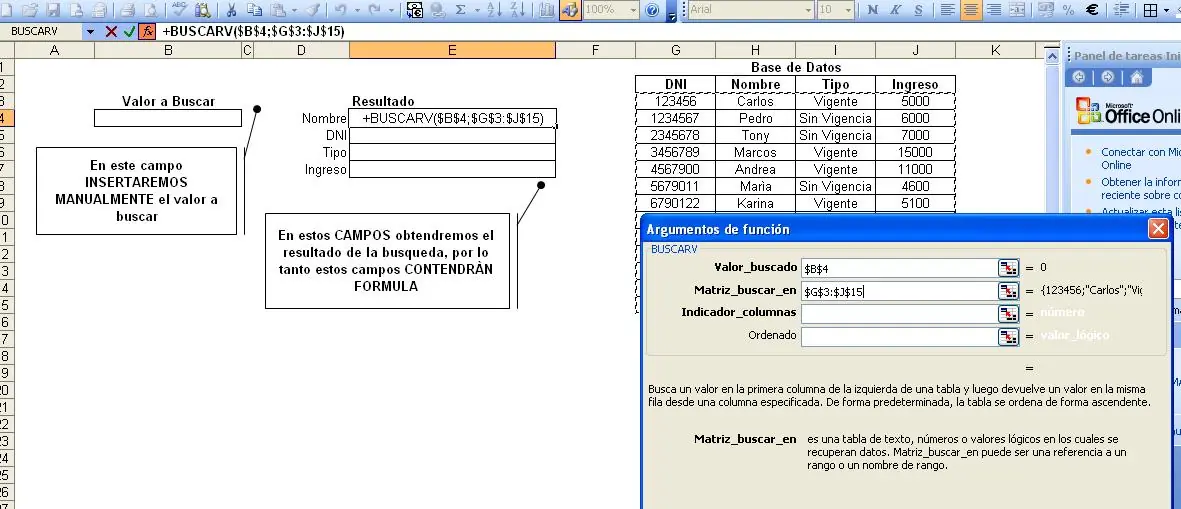The height and width of the screenshot is (509, 1181).
Task: Click into the Indicador_columnas field
Action: [899, 313]
